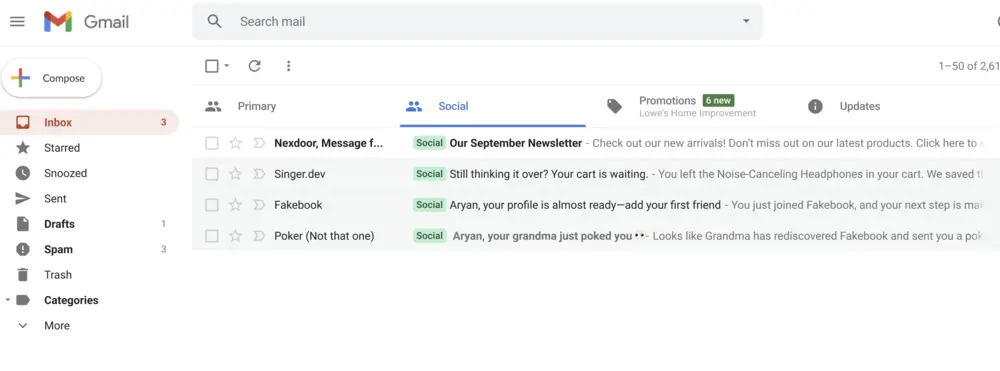The image size is (1000, 371).
Task: Star the Nexdoor newsletter email
Action: pos(235,143)
